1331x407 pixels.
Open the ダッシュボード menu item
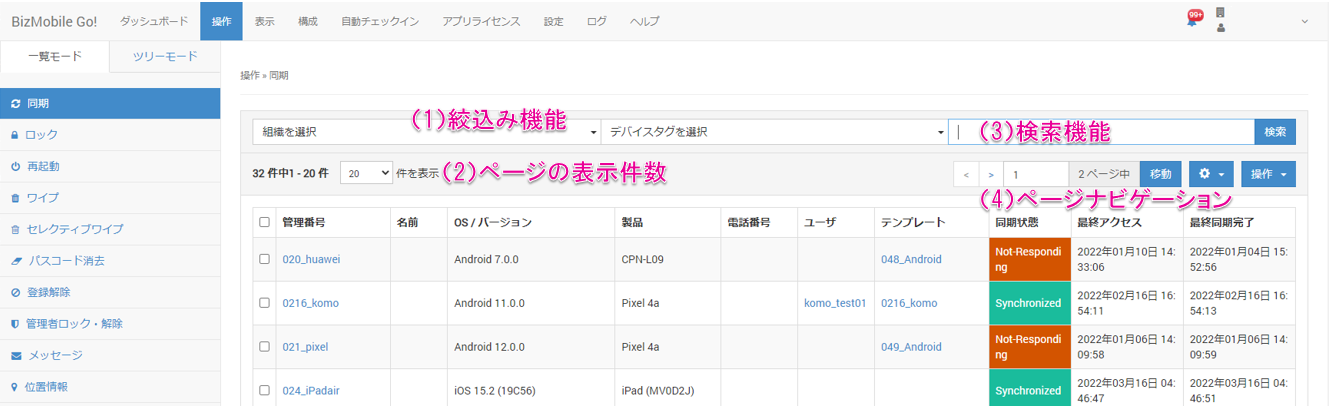[153, 21]
